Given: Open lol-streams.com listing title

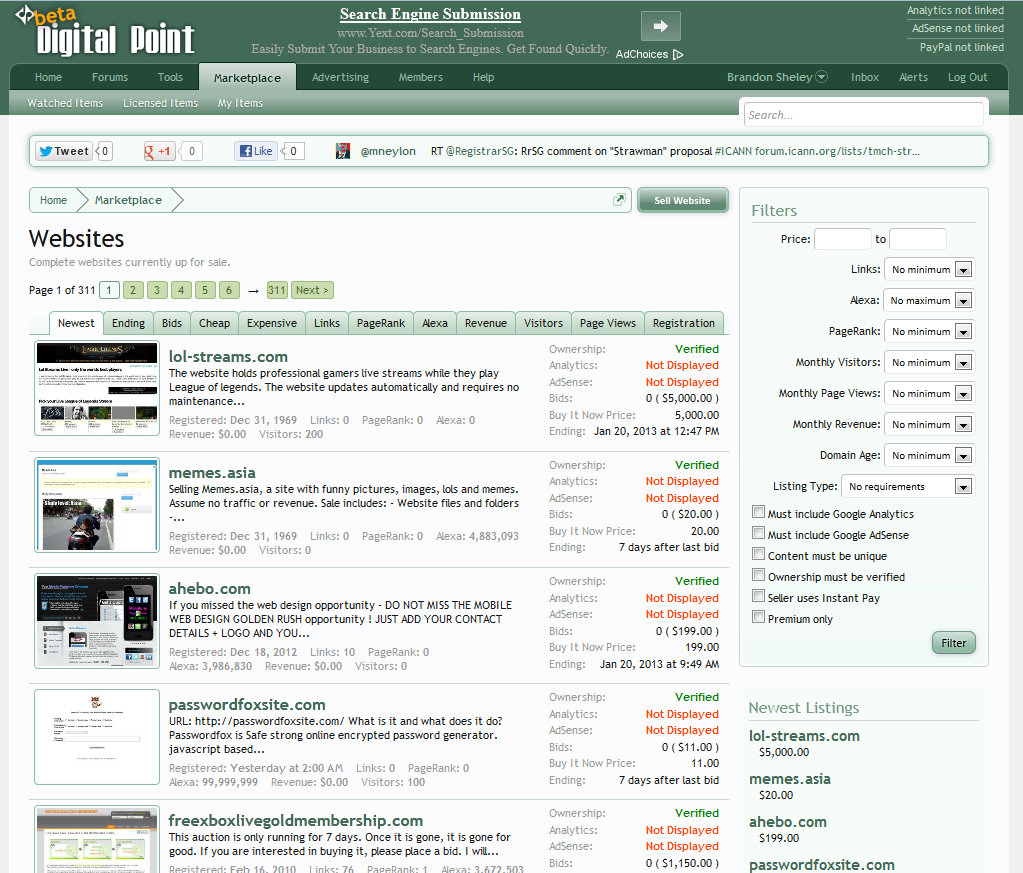Looking at the screenshot, I should (x=228, y=357).
